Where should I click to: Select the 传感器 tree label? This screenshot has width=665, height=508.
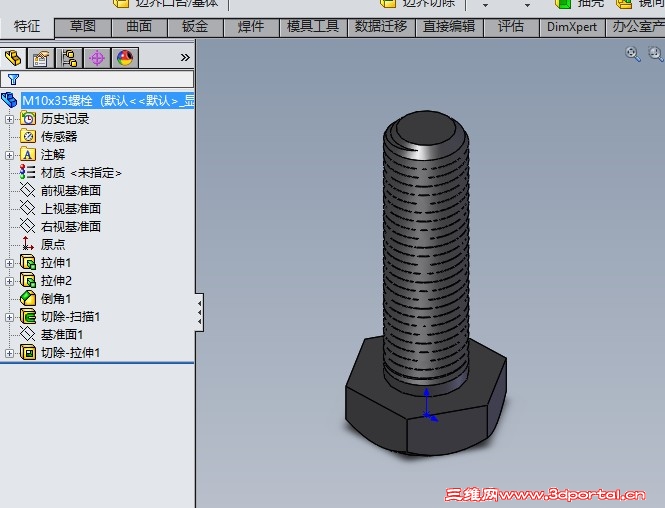tap(59, 137)
